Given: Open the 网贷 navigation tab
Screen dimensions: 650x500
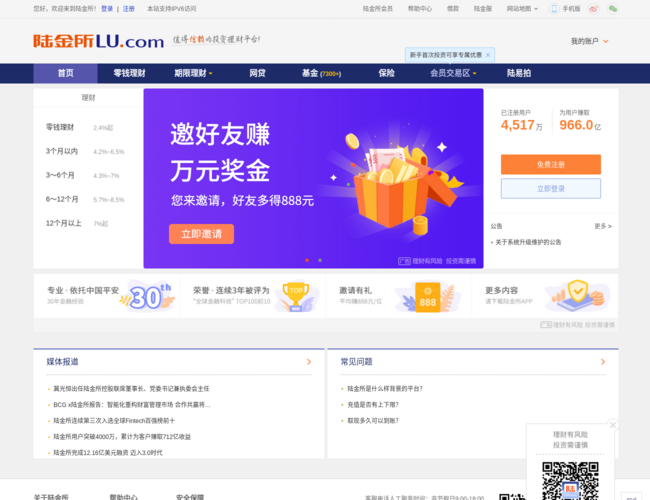Looking at the screenshot, I should pyautogui.click(x=257, y=73).
